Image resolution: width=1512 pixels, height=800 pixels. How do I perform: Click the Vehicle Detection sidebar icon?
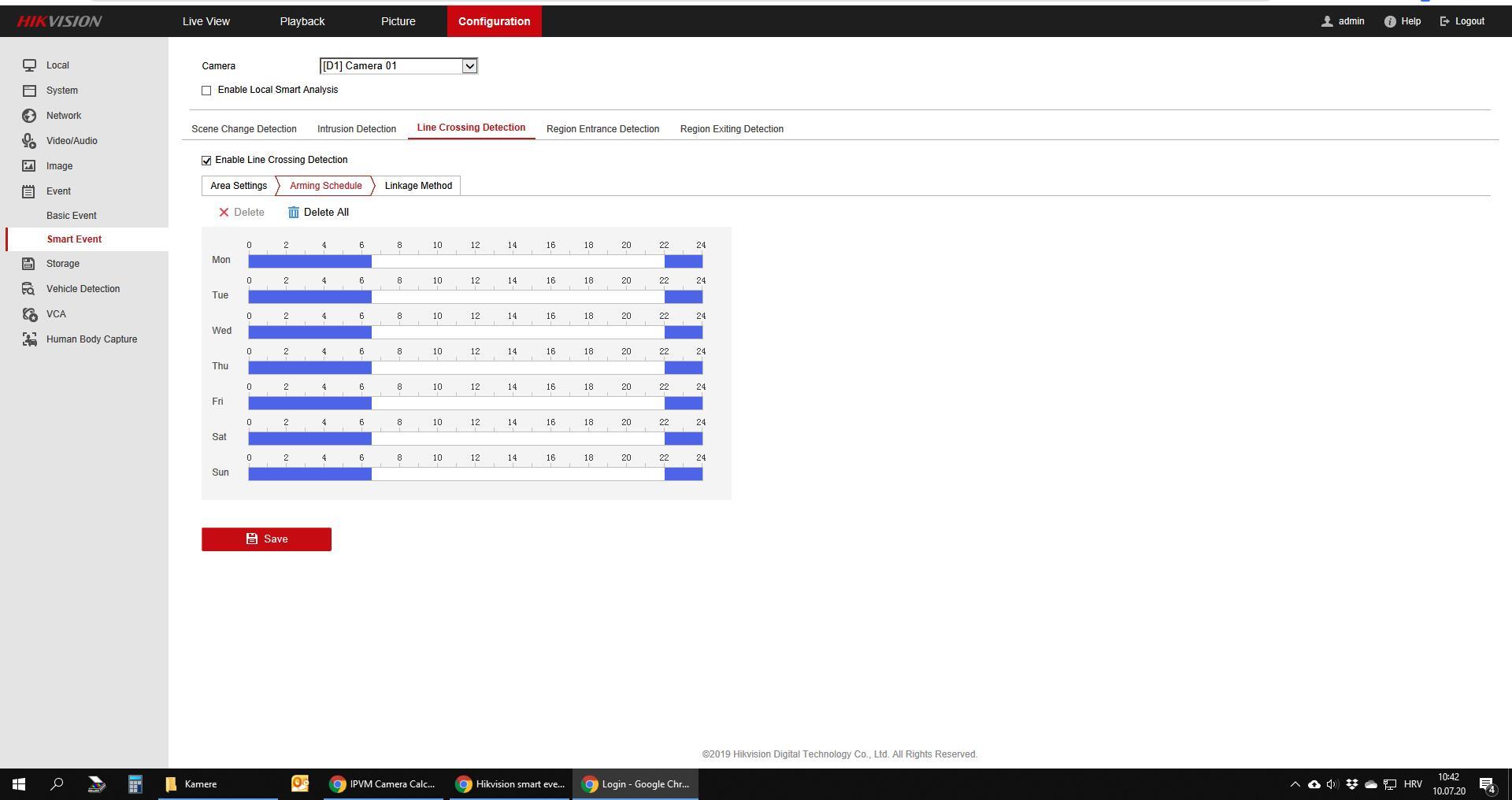pyautogui.click(x=29, y=289)
